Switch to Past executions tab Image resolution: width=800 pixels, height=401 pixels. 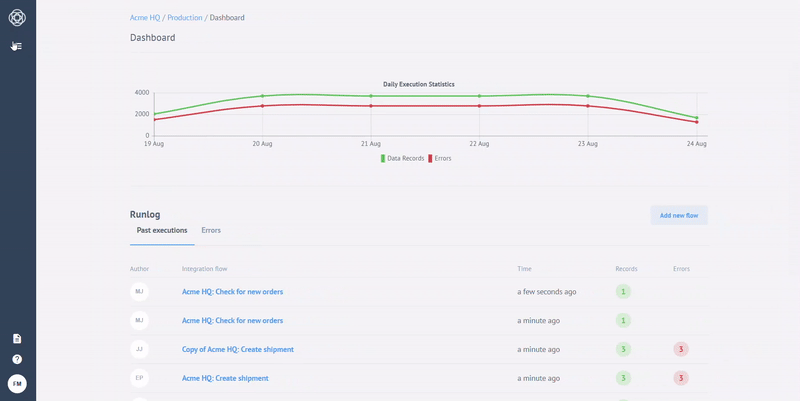[162, 230]
